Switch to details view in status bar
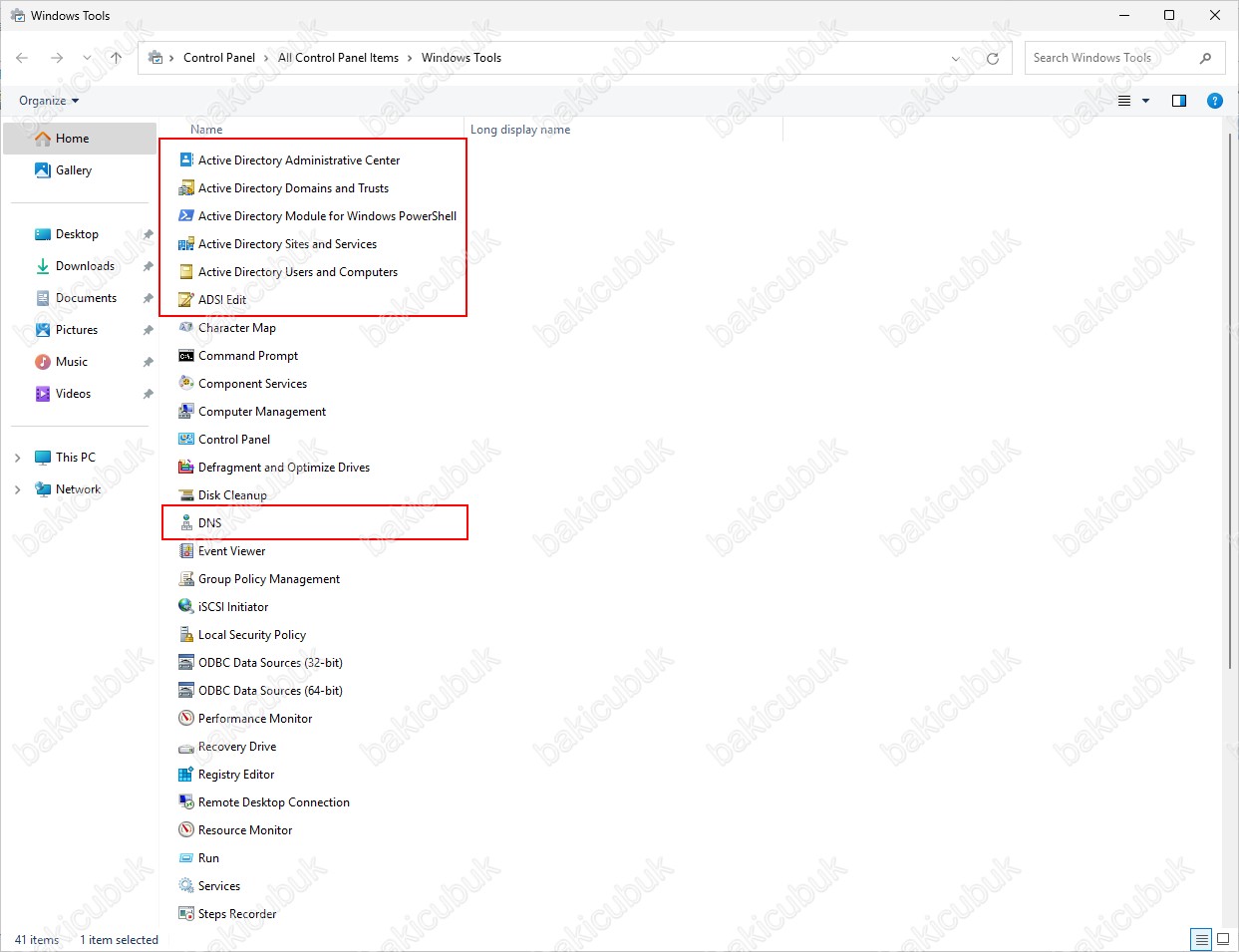 [x=1202, y=939]
